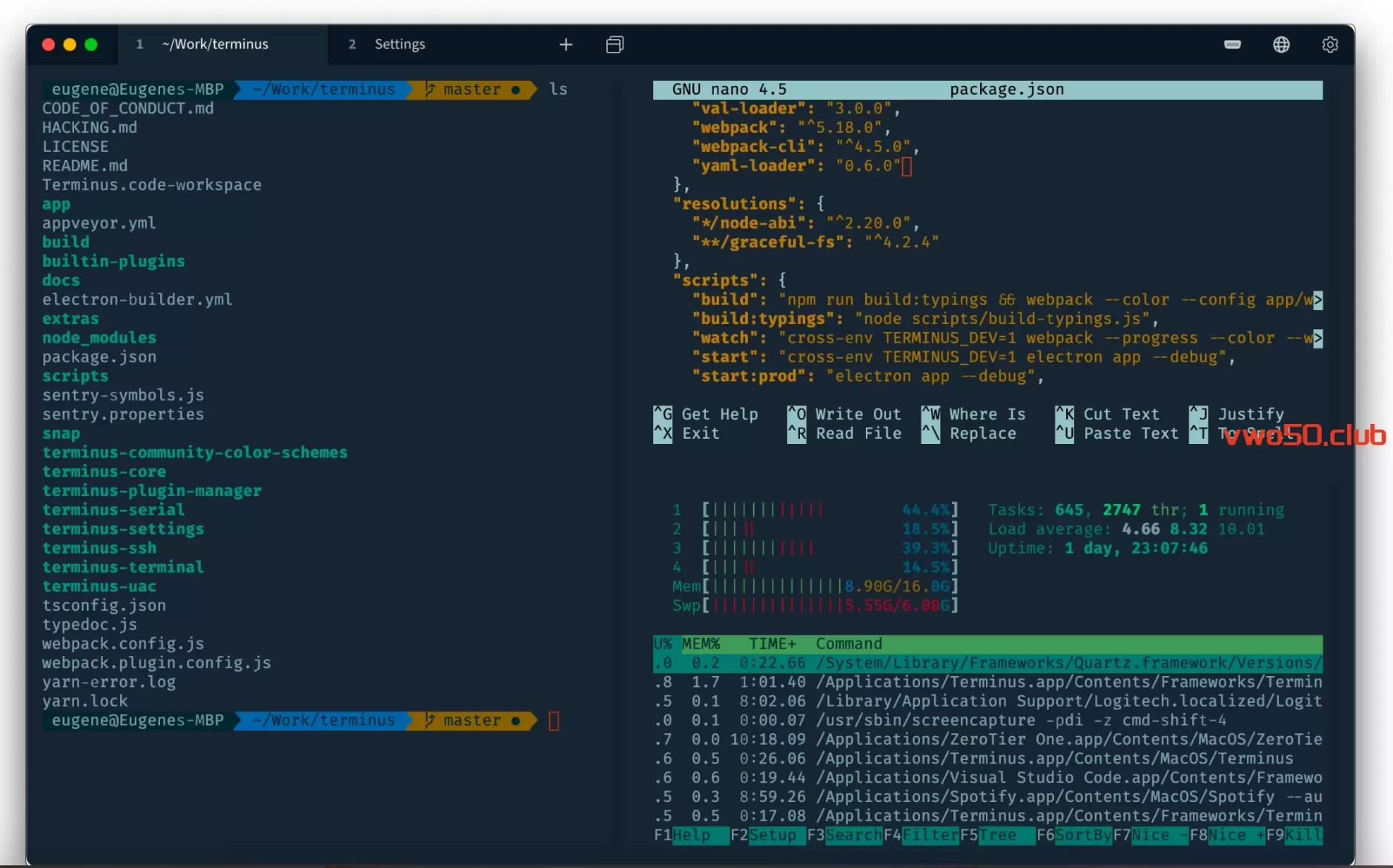The image size is (1393, 868).
Task: Open the globe icon in the title bar
Action: (x=1281, y=44)
